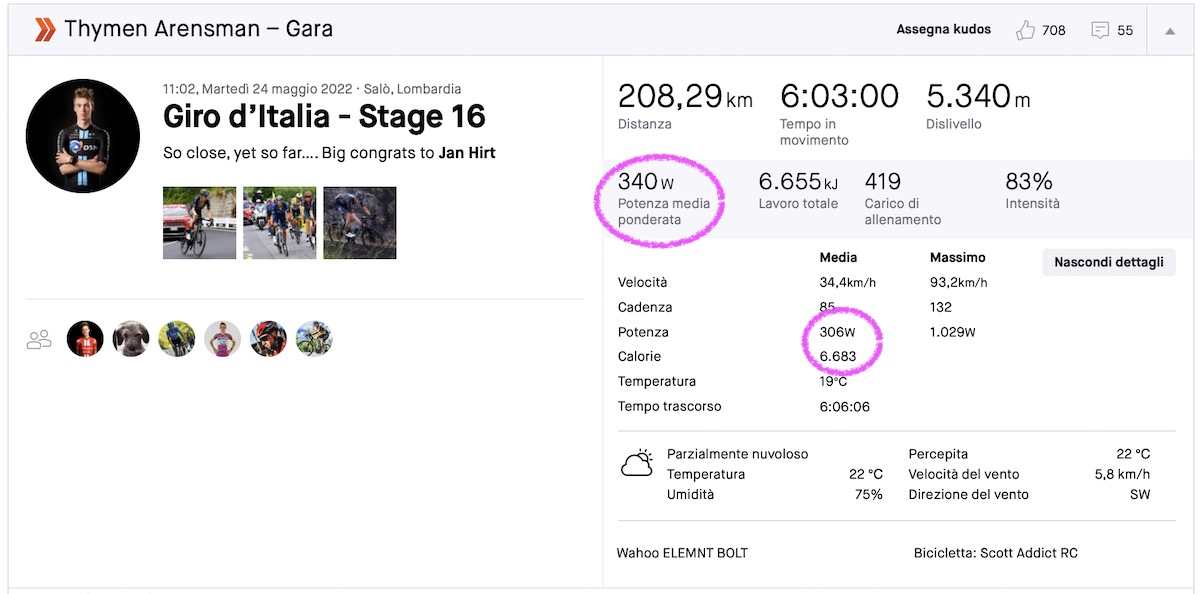Screen dimensions: 1200x594
Task: Click the 419 training load value
Action: (883, 182)
